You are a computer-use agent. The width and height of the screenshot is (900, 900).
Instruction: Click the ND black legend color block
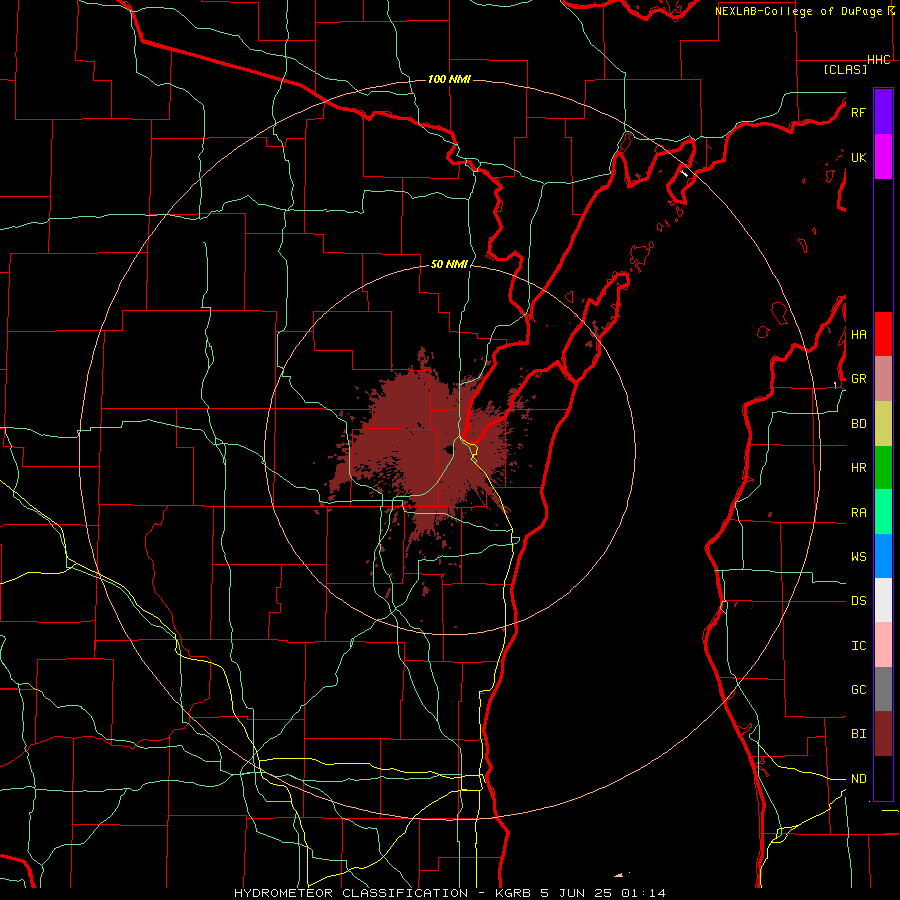883,778
